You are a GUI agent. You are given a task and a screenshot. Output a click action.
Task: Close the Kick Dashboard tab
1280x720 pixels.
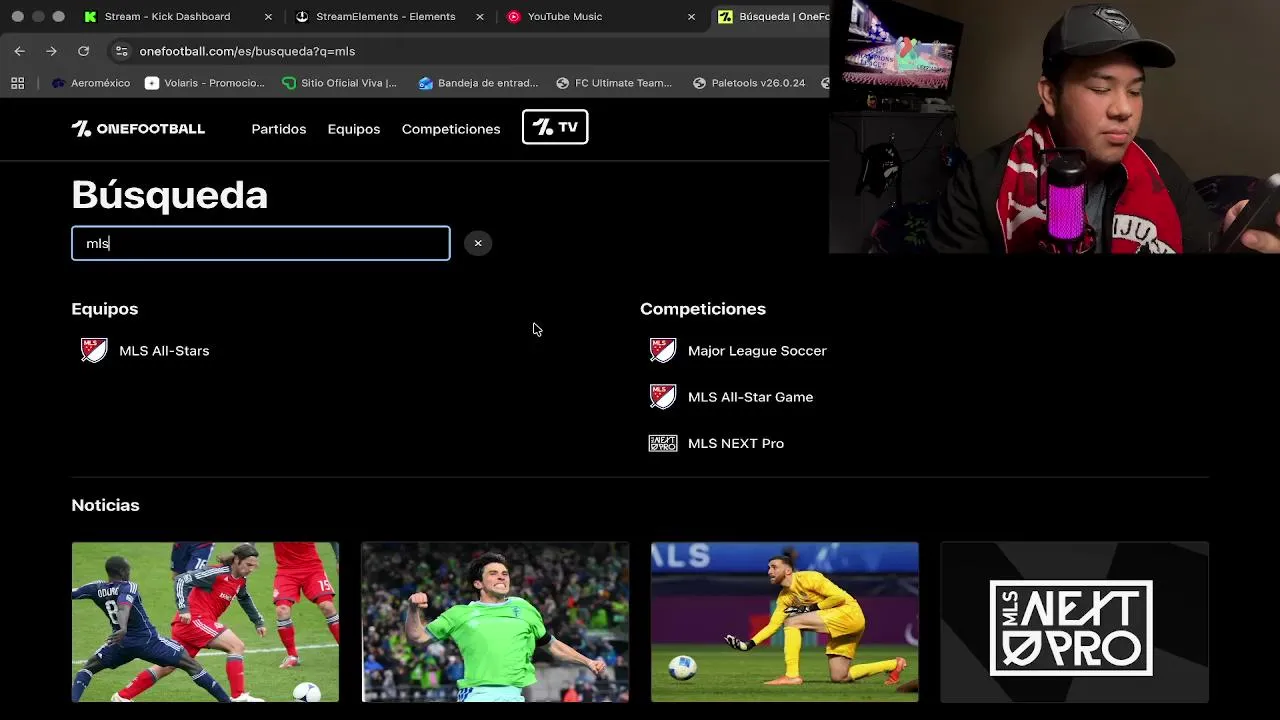[x=268, y=17]
